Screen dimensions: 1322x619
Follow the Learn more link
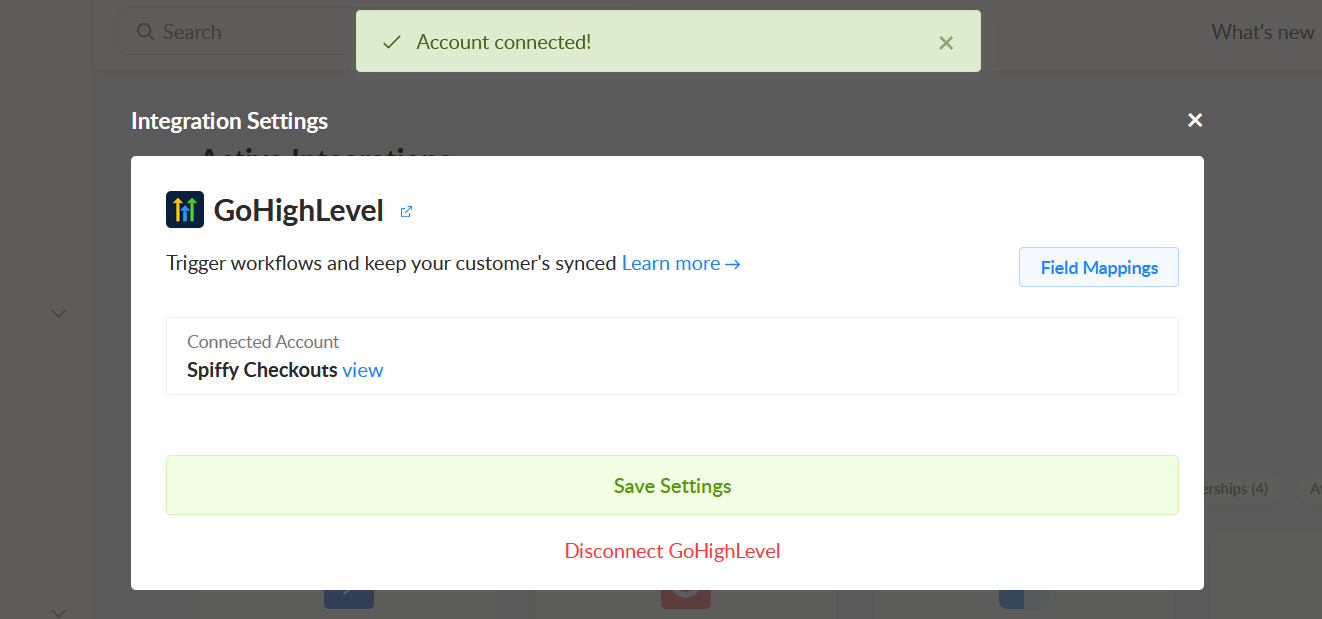click(681, 263)
